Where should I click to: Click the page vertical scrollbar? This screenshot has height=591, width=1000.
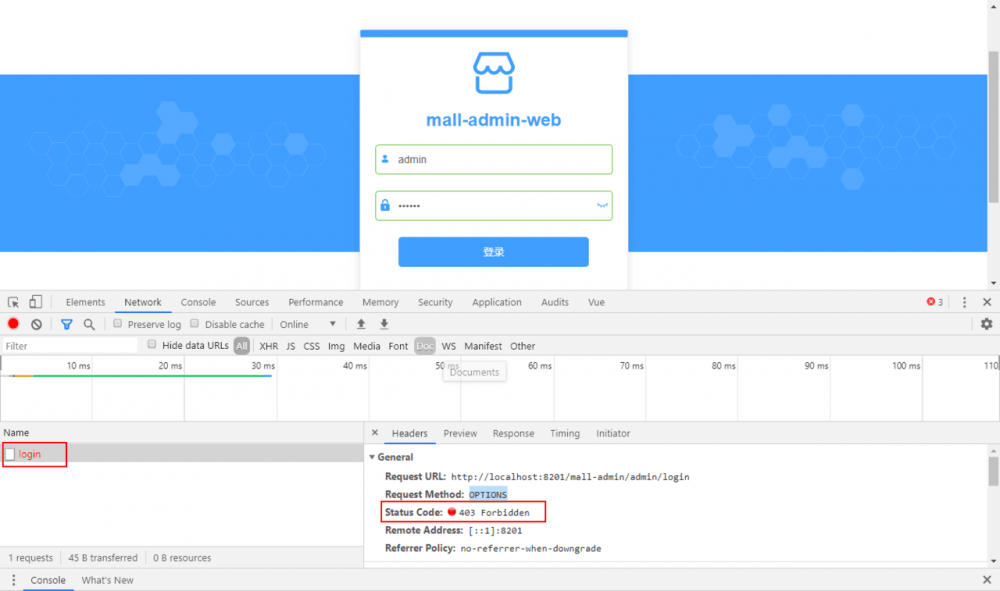pyautogui.click(x=994, y=128)
